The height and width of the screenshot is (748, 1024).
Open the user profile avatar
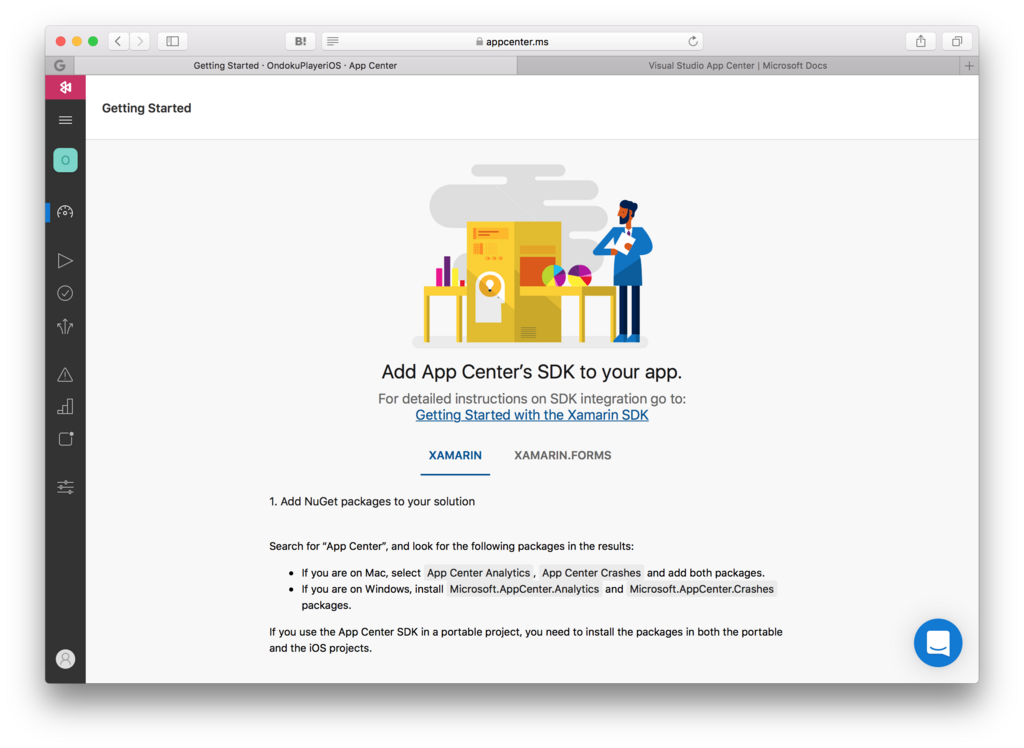(65, 659)
